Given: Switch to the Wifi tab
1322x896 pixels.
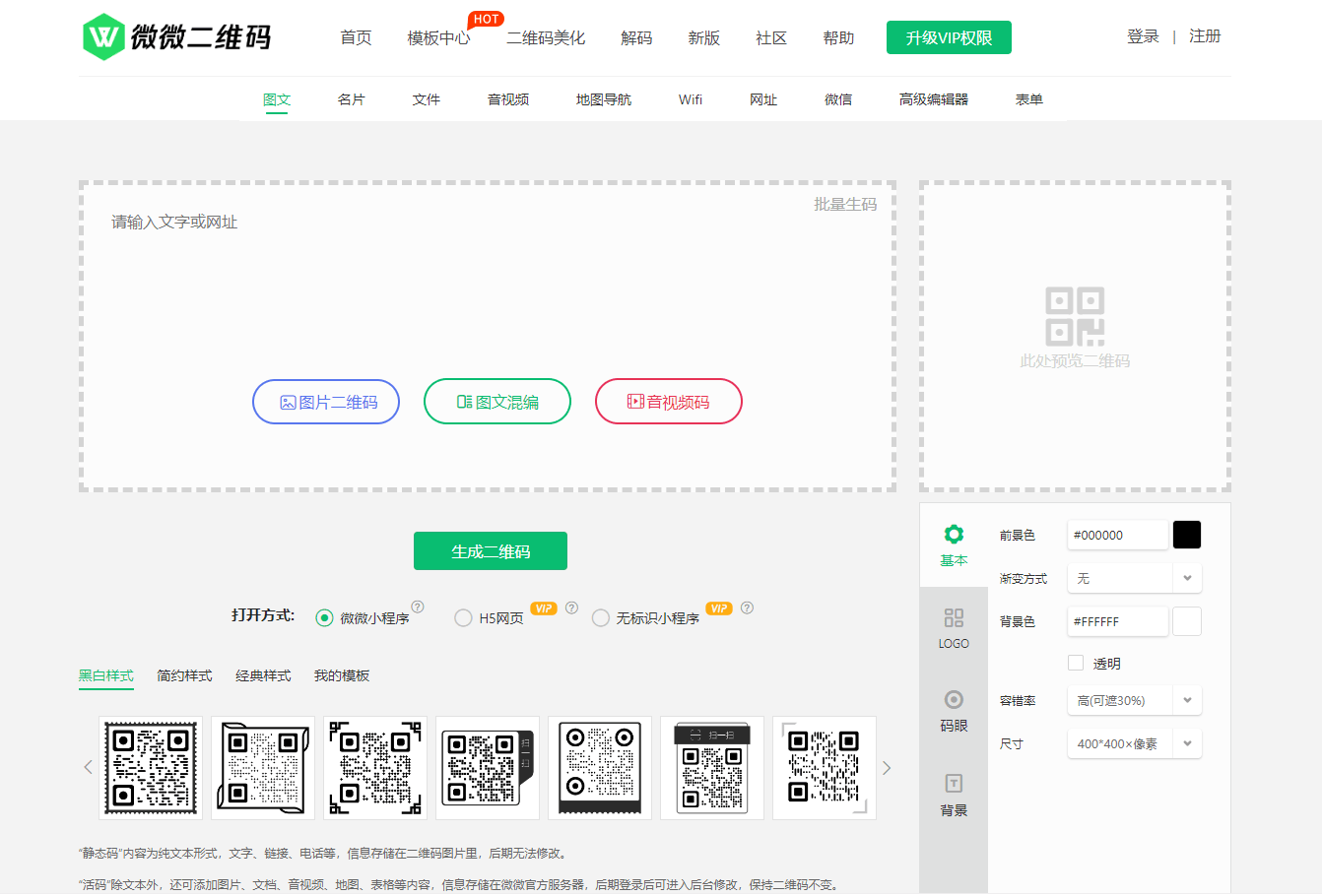Looking at the screenshot, I should coord(690,99).
